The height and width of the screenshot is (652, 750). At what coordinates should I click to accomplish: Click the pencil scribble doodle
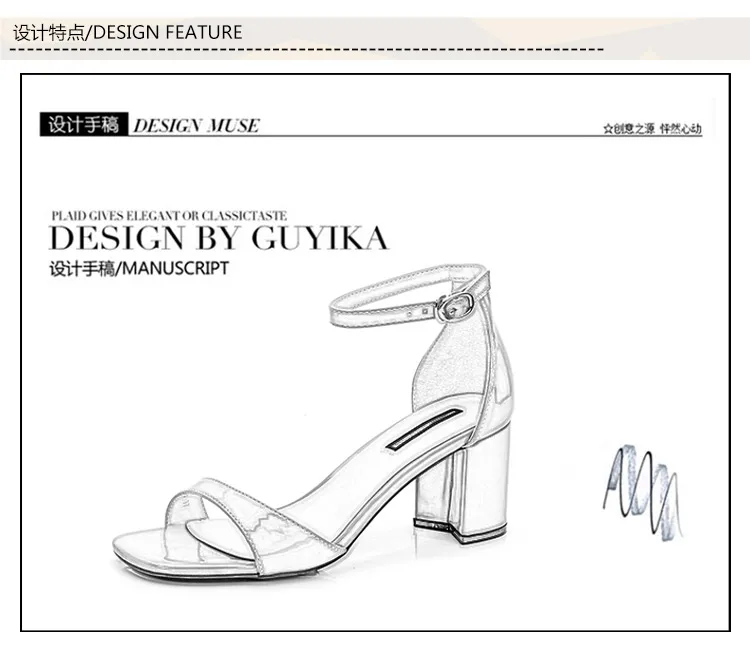[642, 493]
